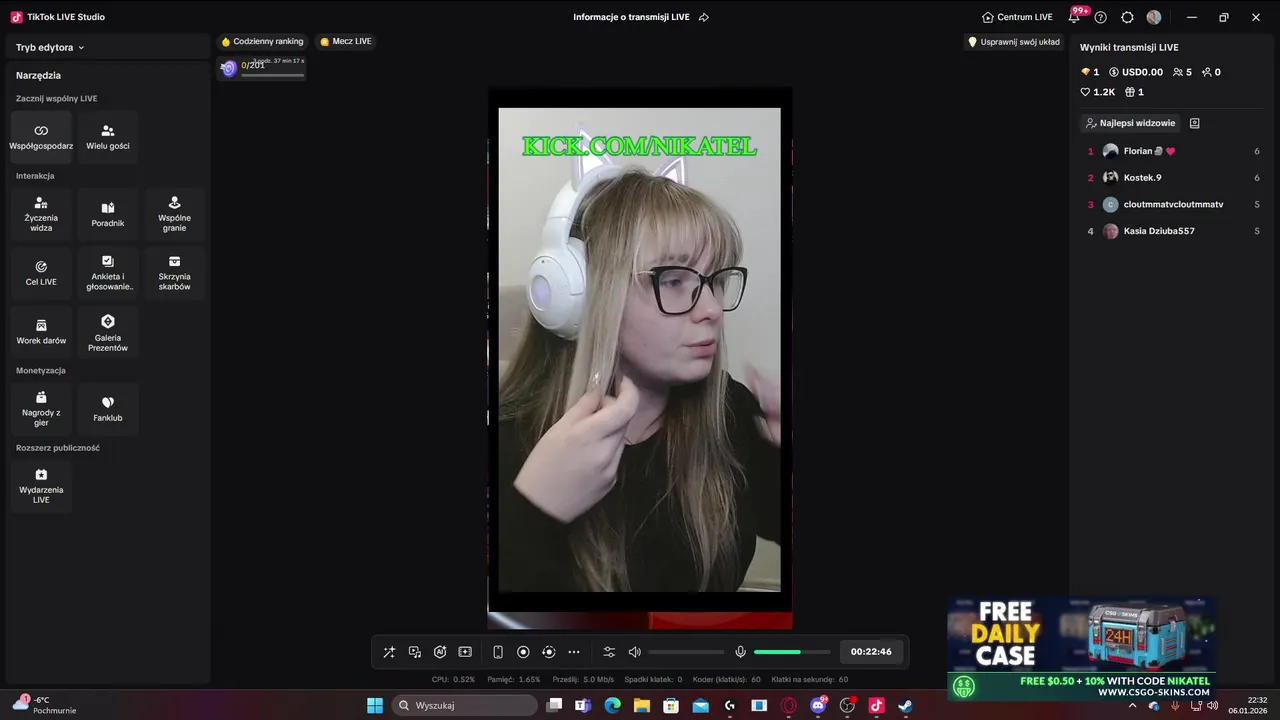Open Discord from the taskbar
This screenshot has width=1280, height=720.
pyautogui.click(x=819, y=706)
